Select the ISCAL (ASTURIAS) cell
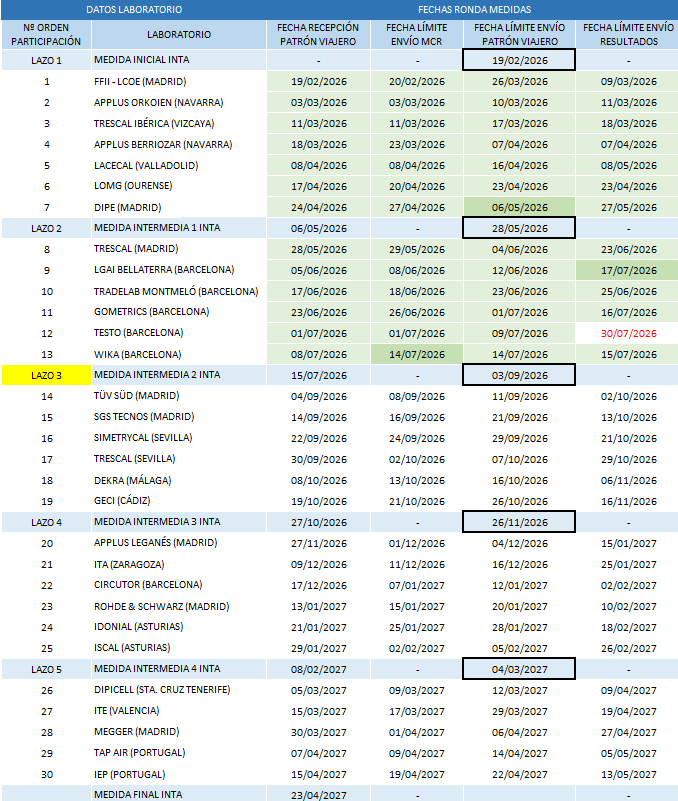Image resolution: width=678 pixels, height=801 pixels. tap(179, 648)
